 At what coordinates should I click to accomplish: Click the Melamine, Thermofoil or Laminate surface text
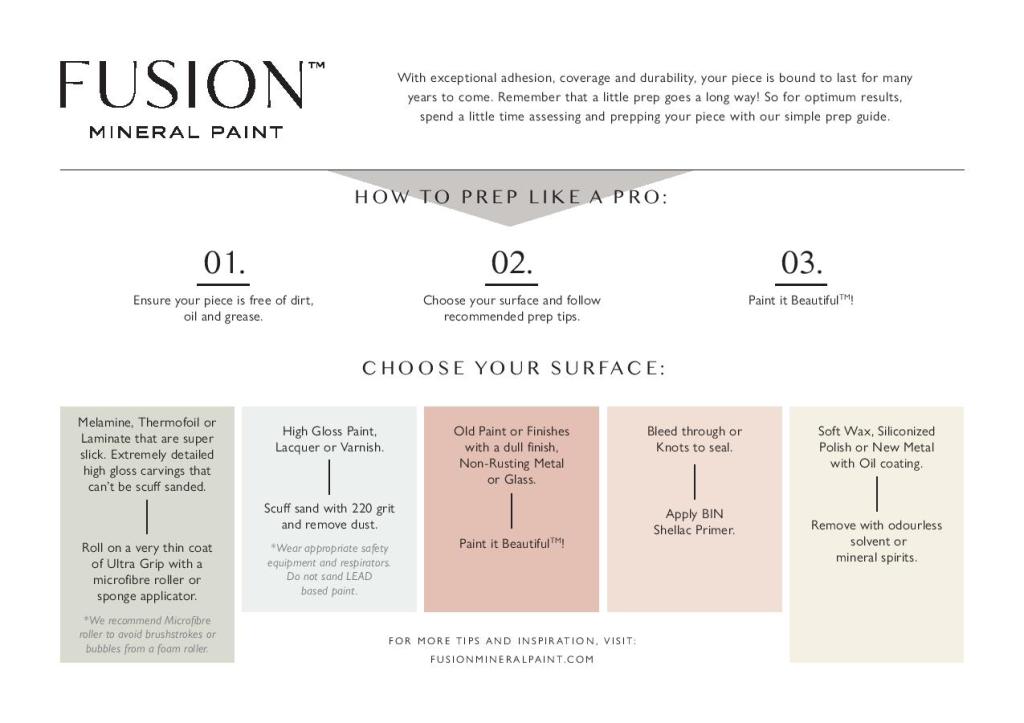point(147,454)
